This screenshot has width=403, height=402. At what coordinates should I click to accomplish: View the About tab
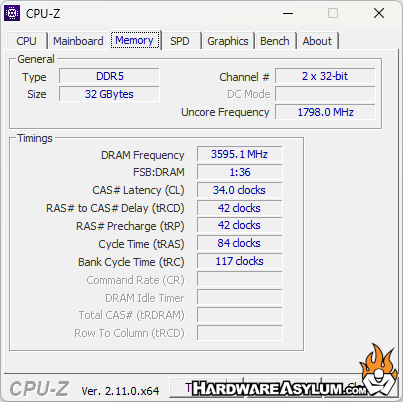[x=317, y=41]
